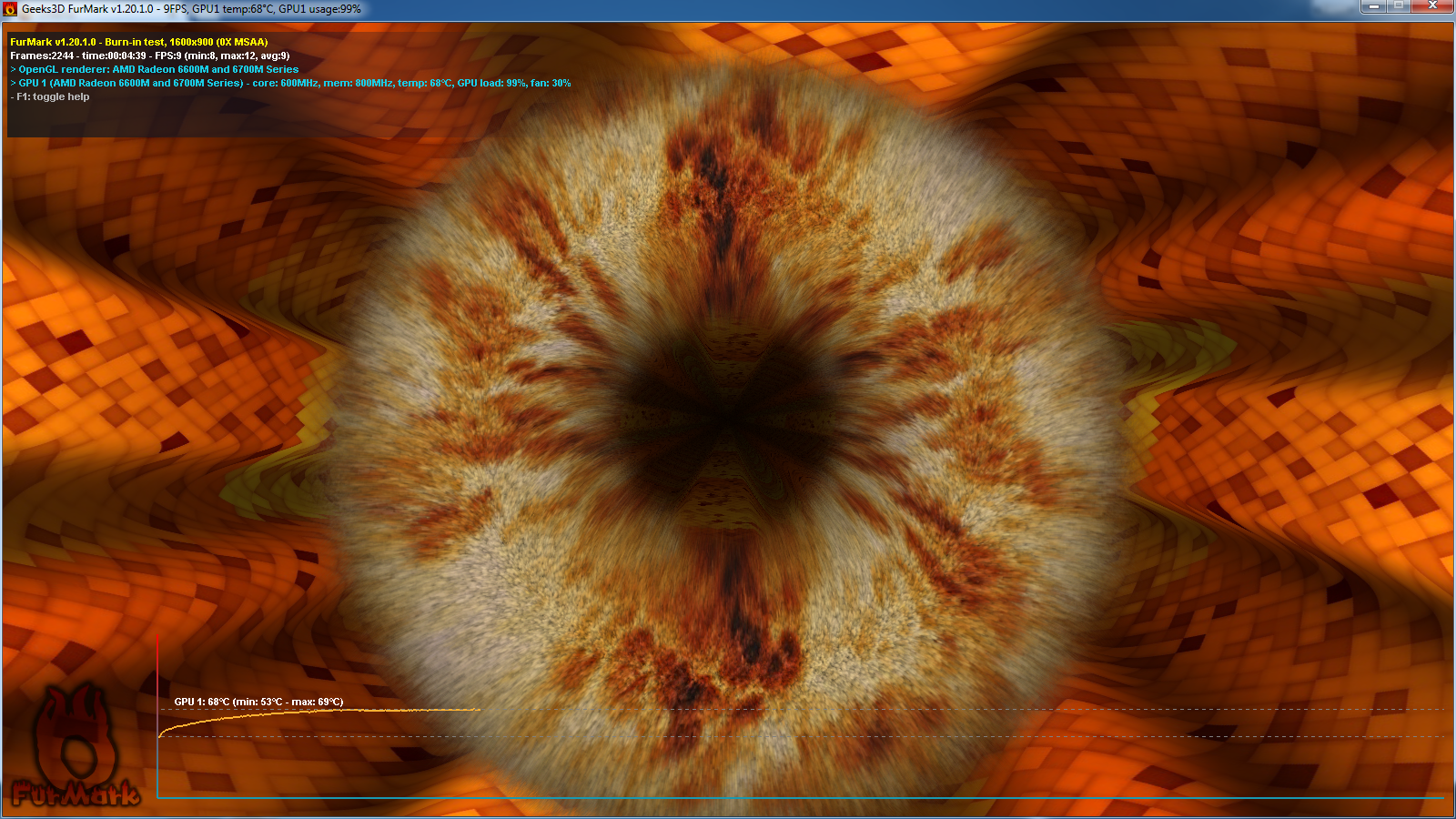Click the FurMark flame icon in title bar
The height and width of the screenshot is (819, 1456).
click(10, 9)
